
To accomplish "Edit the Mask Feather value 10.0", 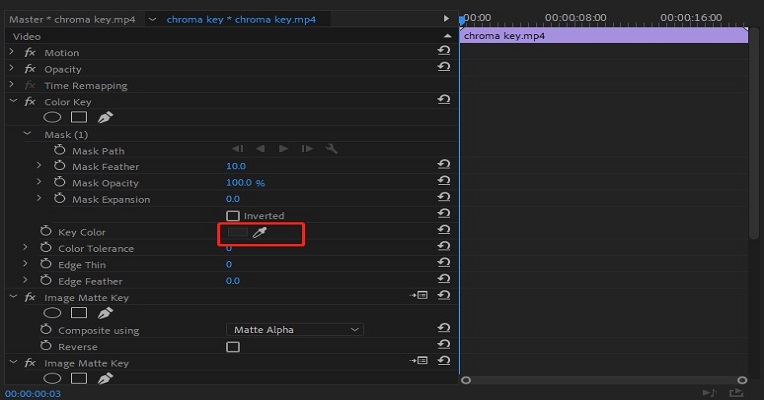I will pyautogui.click(x=236, y=166).
